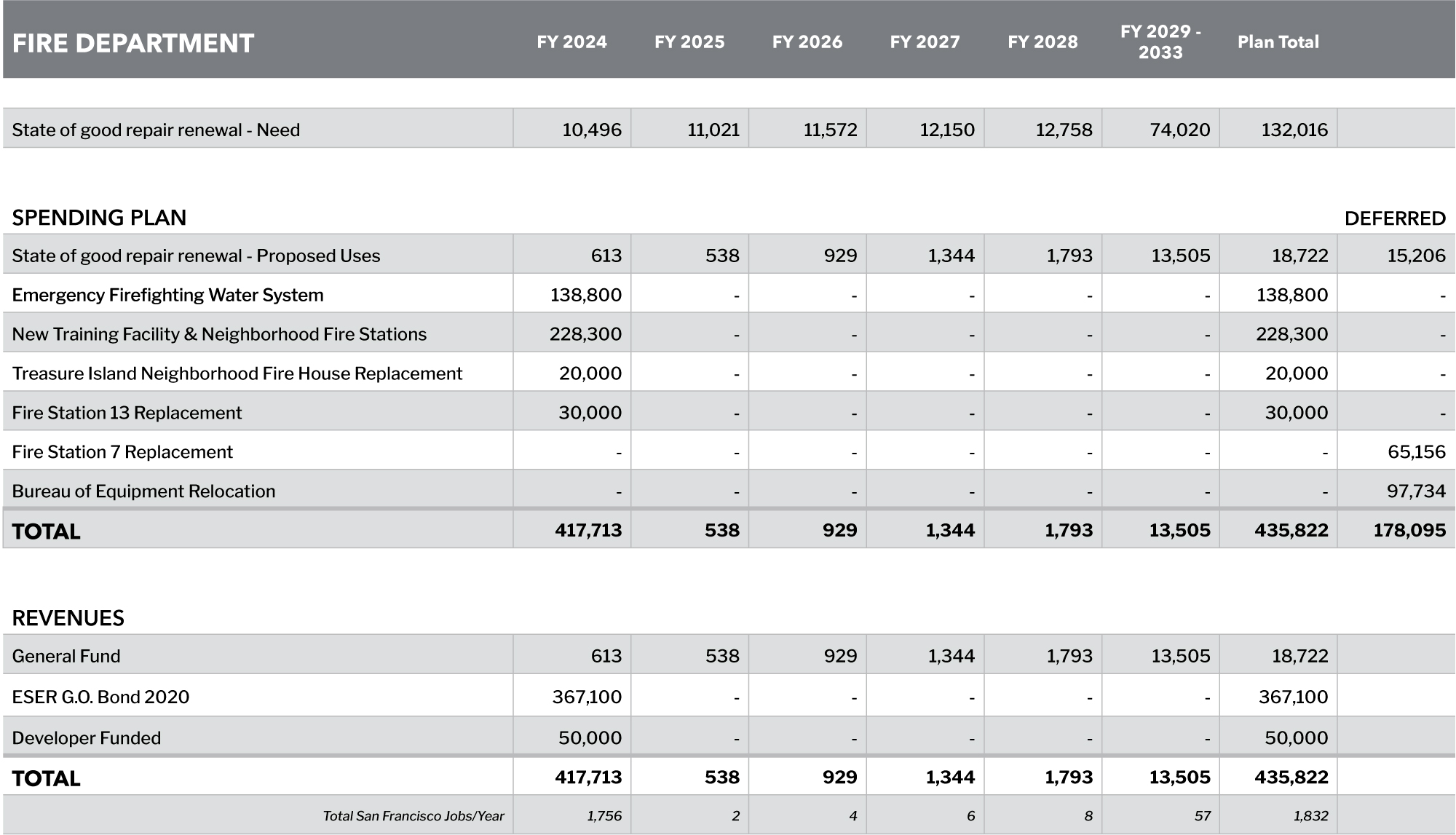Click the 367,100 FY 2024 value
The image size is (1456, 835).
click(x=587, y=697)
